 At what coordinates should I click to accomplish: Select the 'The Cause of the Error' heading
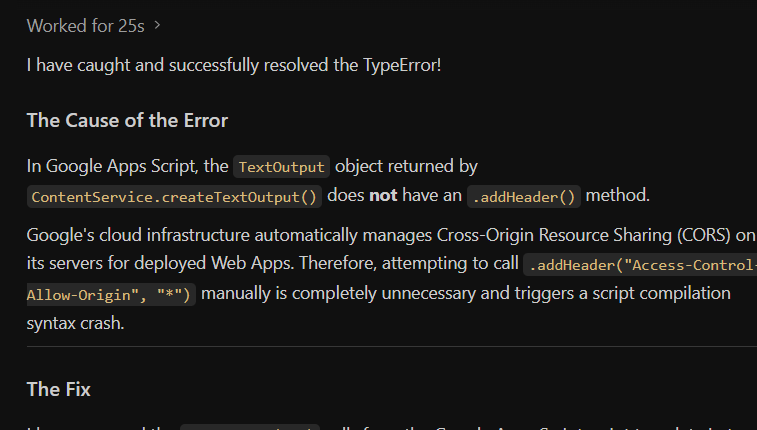(127, 121)
